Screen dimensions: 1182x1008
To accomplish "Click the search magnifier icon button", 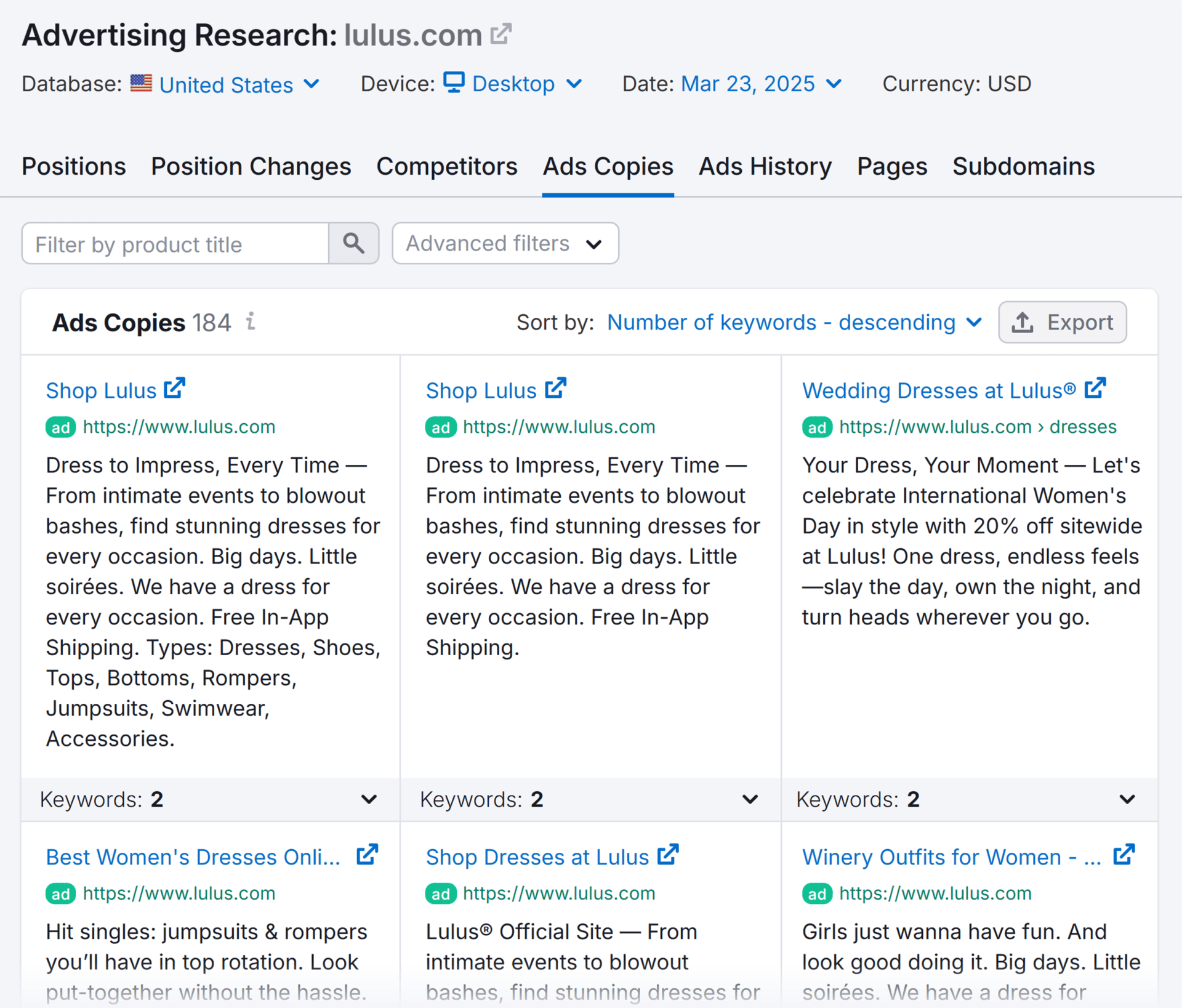I will point(353,243).
